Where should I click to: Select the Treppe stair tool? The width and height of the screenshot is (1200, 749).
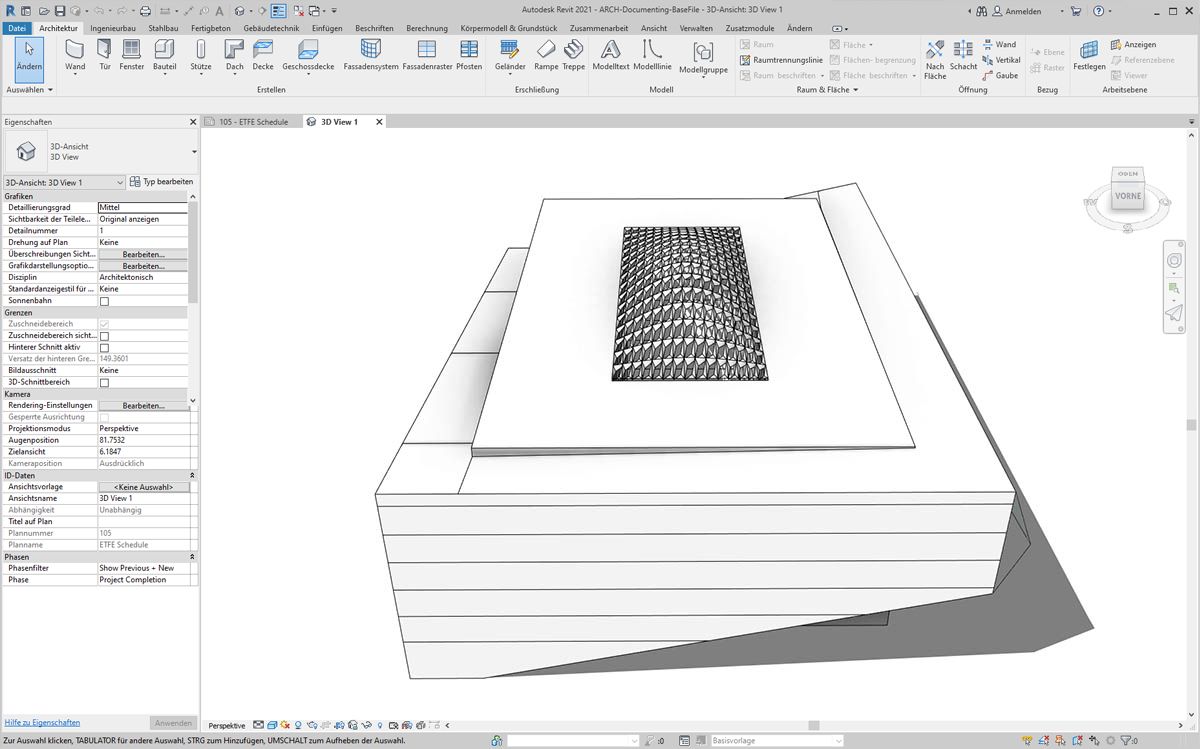coord(573,55)
